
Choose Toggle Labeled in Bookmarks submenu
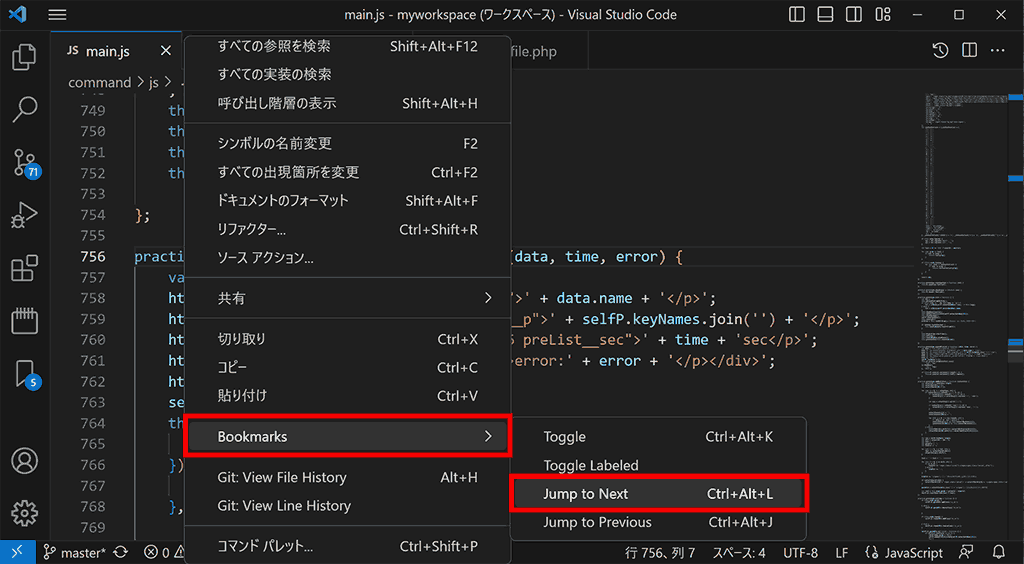pos(658,465)
